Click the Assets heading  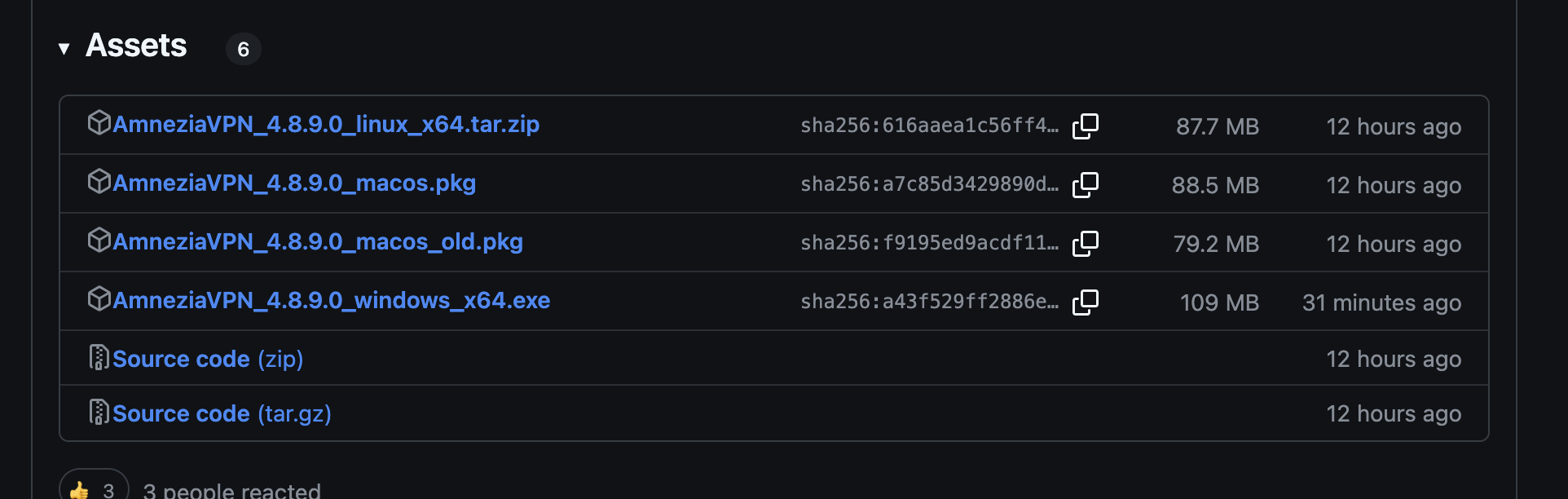click(x=136, y=46)
